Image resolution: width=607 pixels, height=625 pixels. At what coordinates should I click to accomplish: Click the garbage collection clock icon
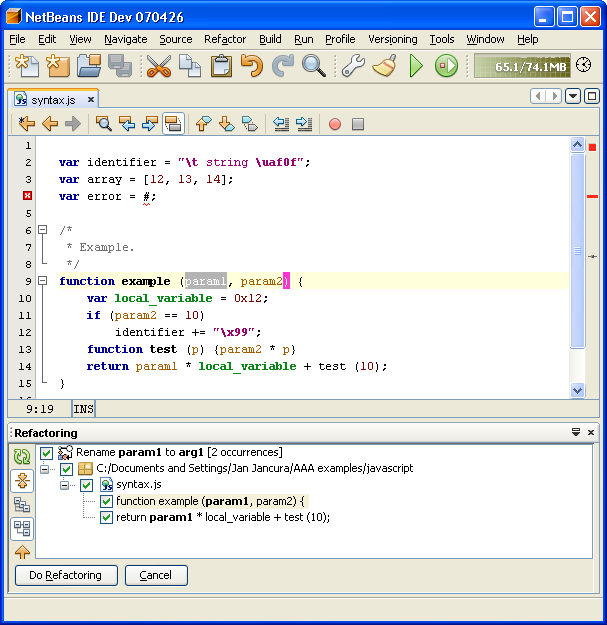pyautogui.click(x=583, y=65)
